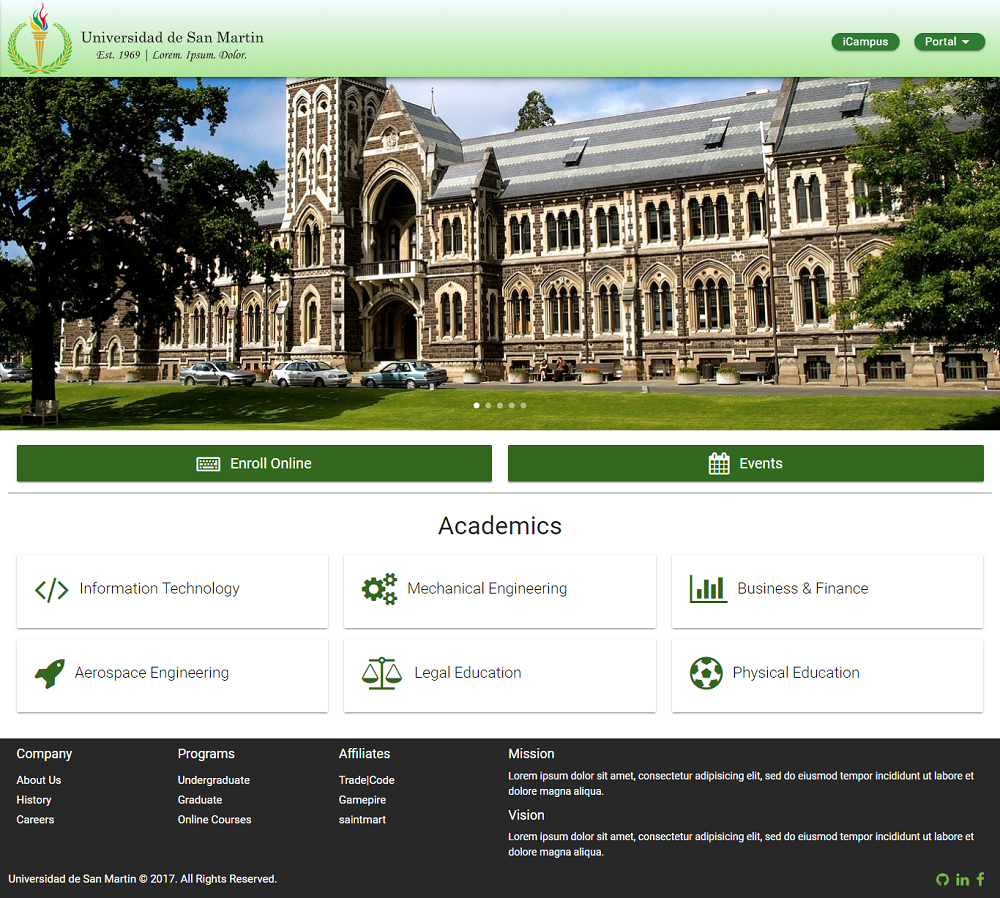
Task: Open the About Us footer link
Action: coord(39,780)
